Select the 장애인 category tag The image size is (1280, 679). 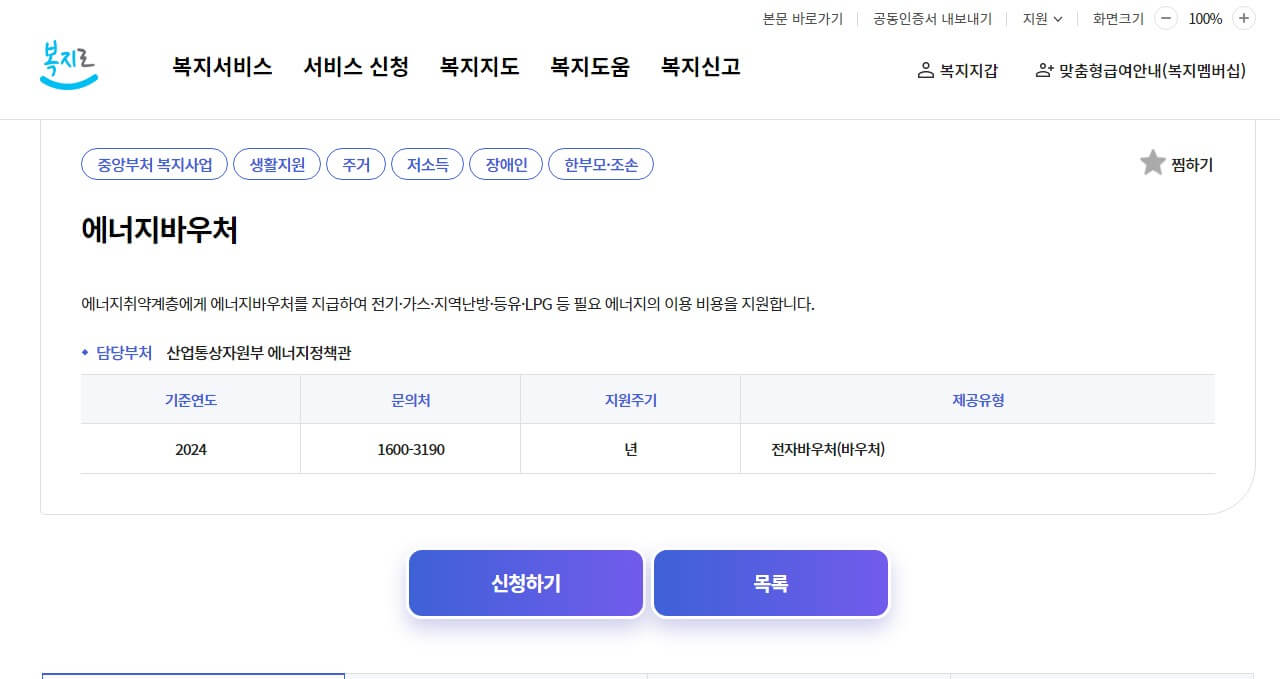505,164
